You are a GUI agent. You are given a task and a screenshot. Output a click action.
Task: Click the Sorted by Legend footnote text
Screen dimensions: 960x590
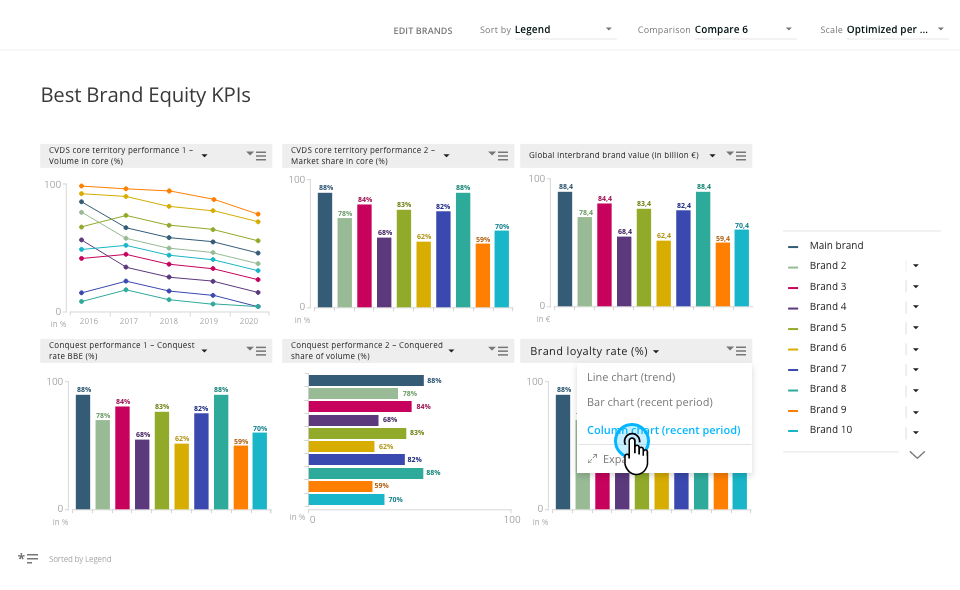[80, 559]
